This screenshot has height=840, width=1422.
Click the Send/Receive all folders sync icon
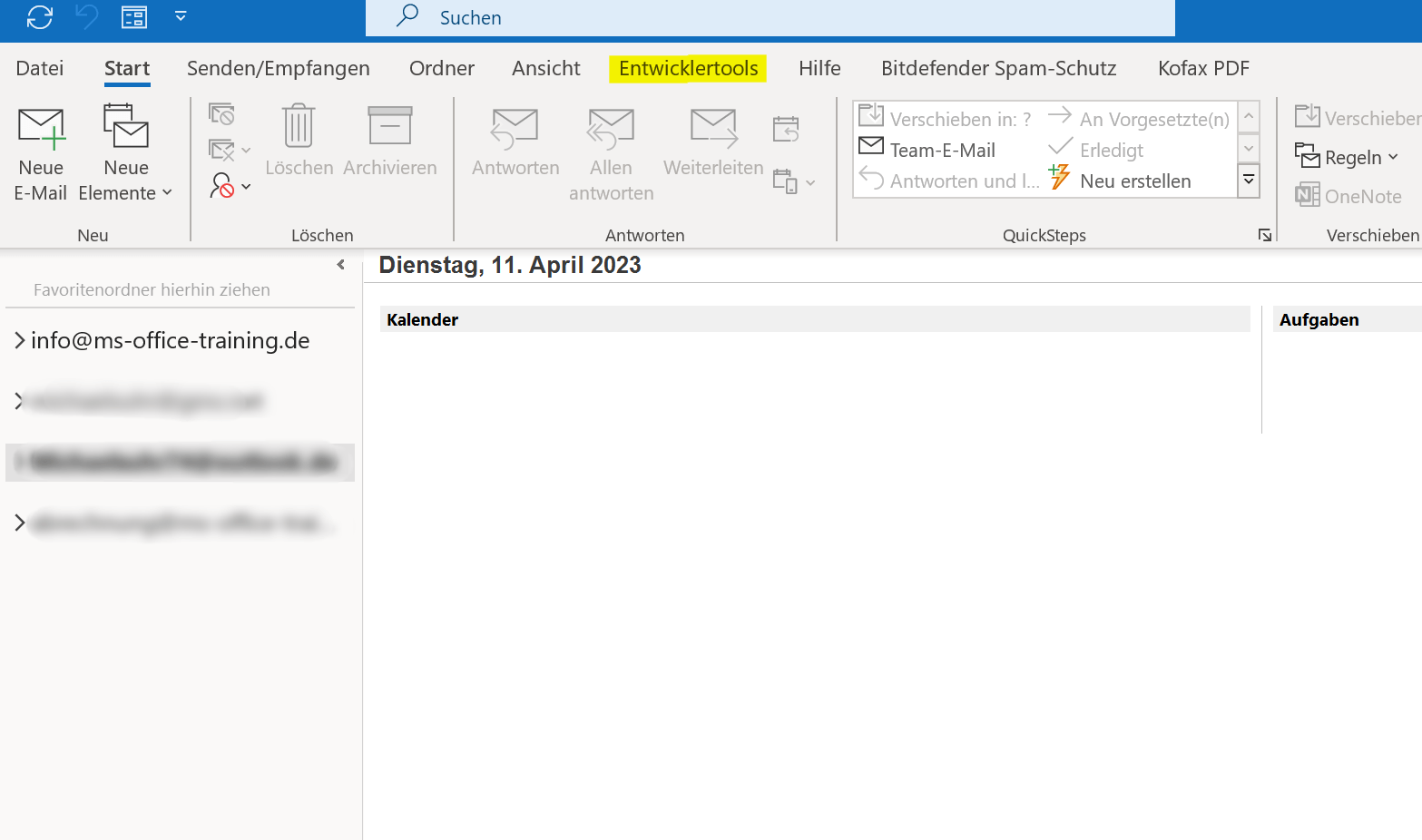tap(40, 17)
